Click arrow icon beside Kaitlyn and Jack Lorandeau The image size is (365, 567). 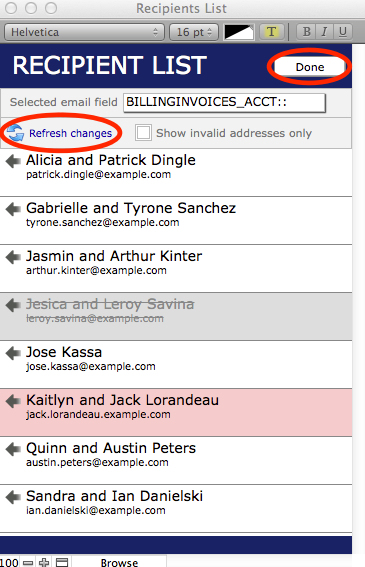point(13,401)
